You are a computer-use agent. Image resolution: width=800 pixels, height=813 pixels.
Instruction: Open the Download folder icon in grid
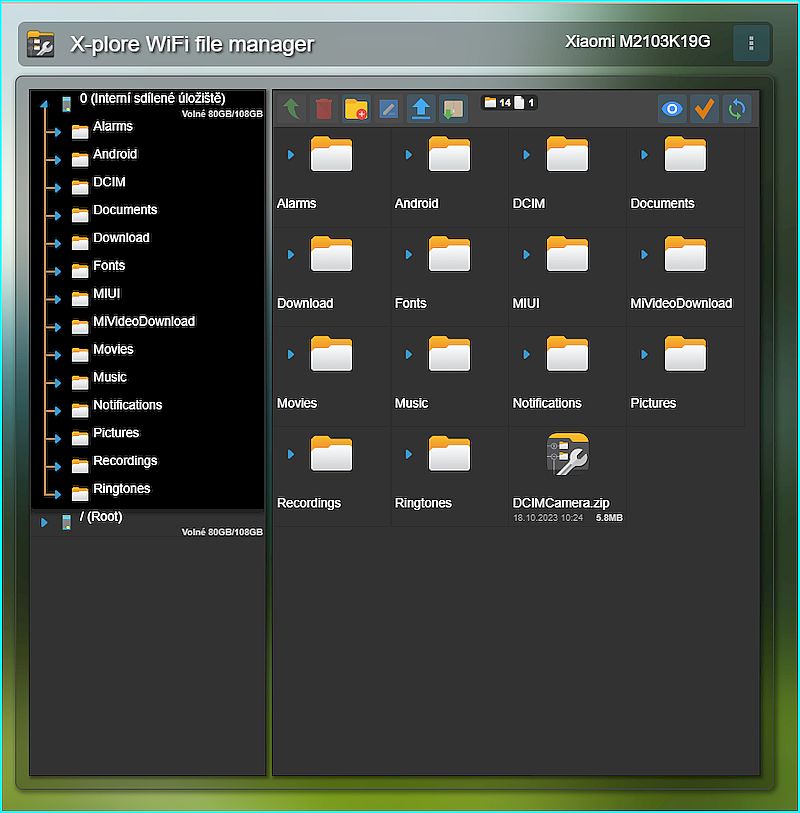[x=331, y=254]
